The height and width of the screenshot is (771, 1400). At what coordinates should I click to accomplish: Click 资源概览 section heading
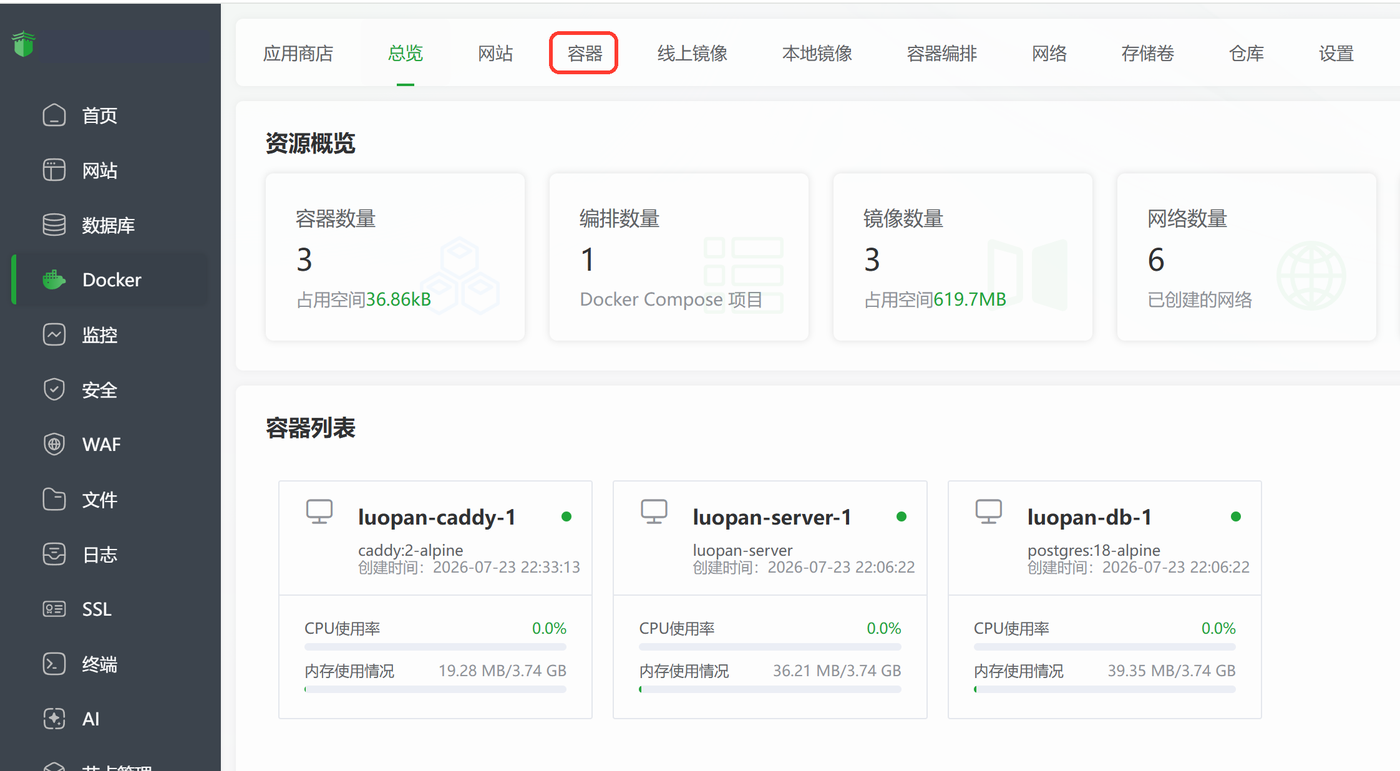310,144
